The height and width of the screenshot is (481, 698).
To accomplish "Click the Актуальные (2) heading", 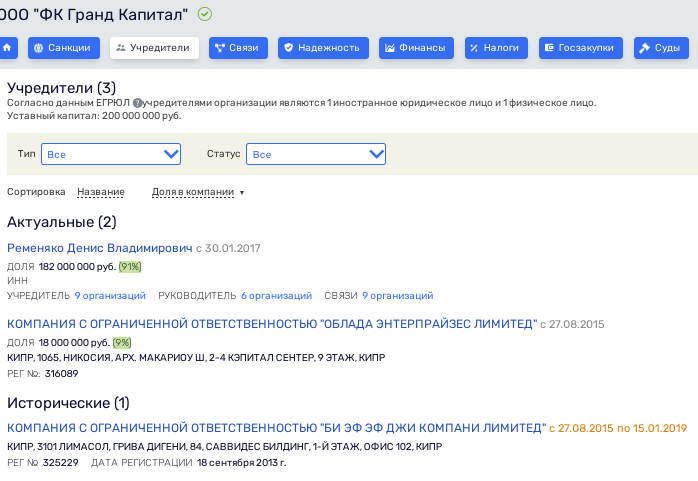I will 62,222.
